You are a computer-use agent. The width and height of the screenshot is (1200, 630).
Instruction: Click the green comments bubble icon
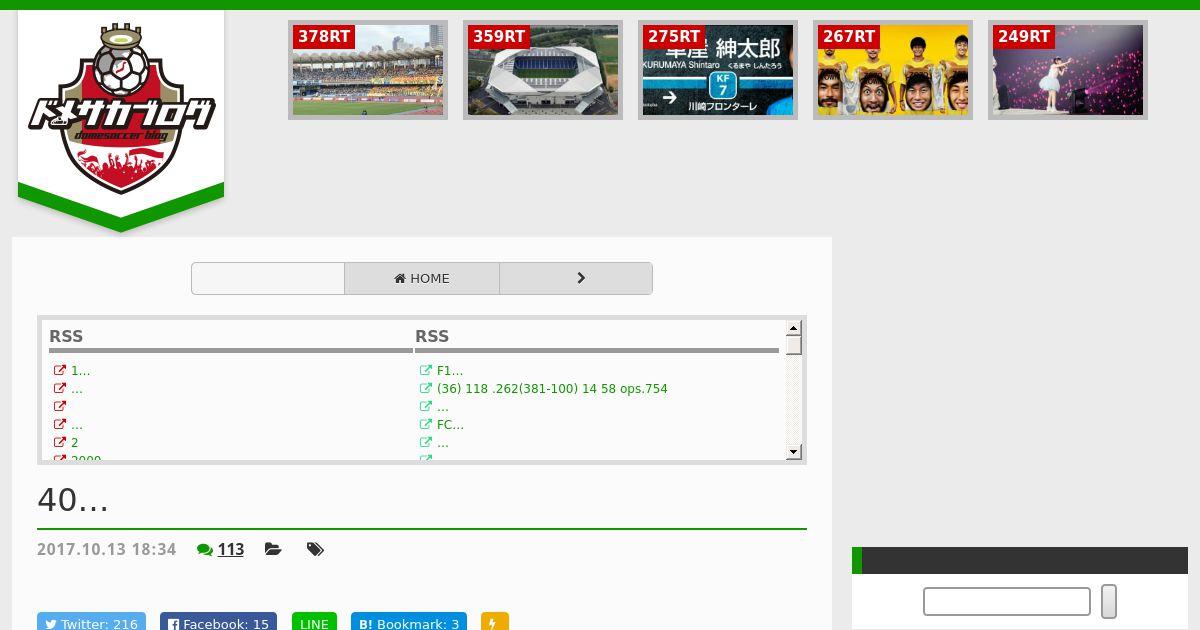tap(205, 549)
